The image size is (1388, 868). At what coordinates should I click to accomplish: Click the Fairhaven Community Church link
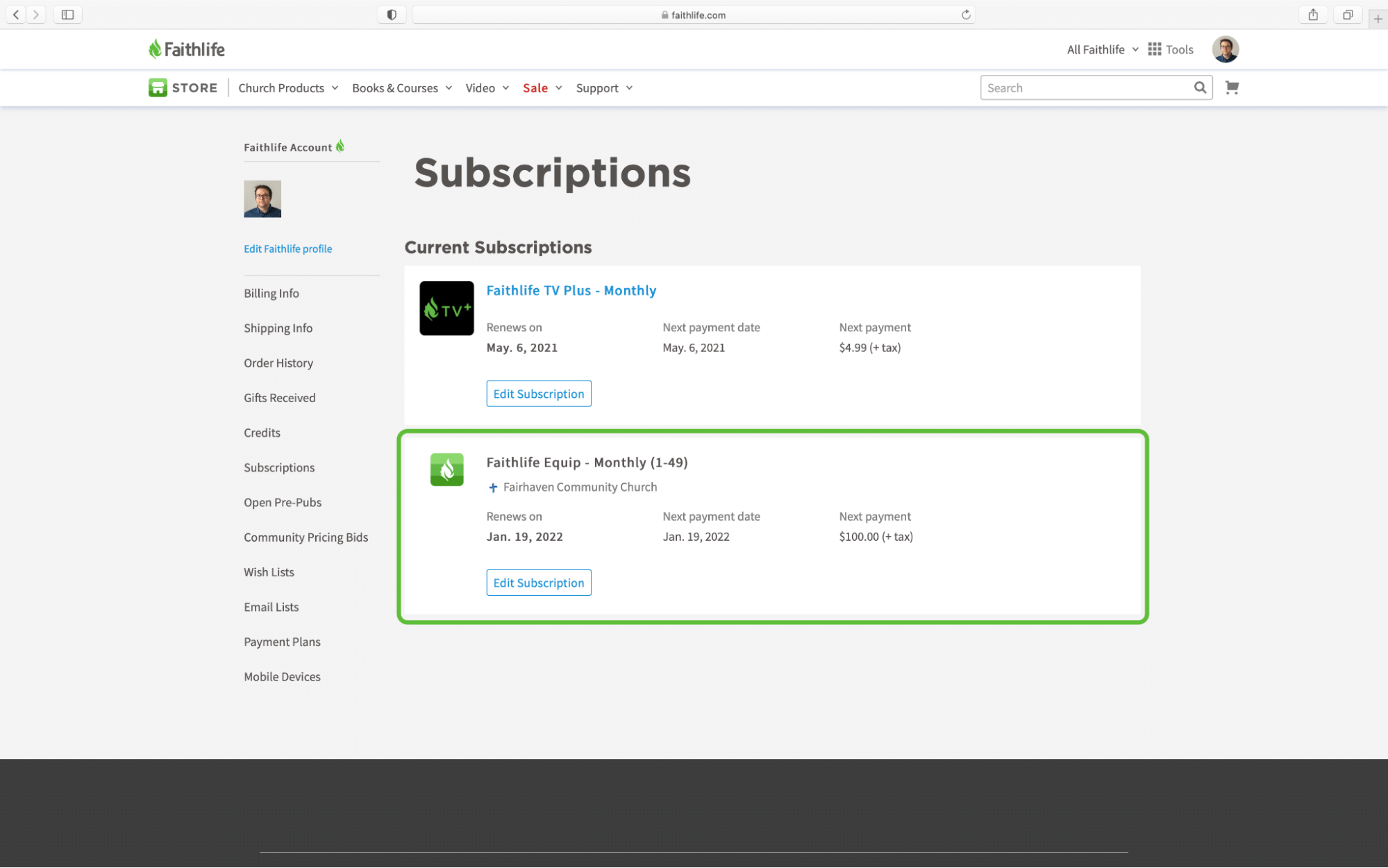580,487
